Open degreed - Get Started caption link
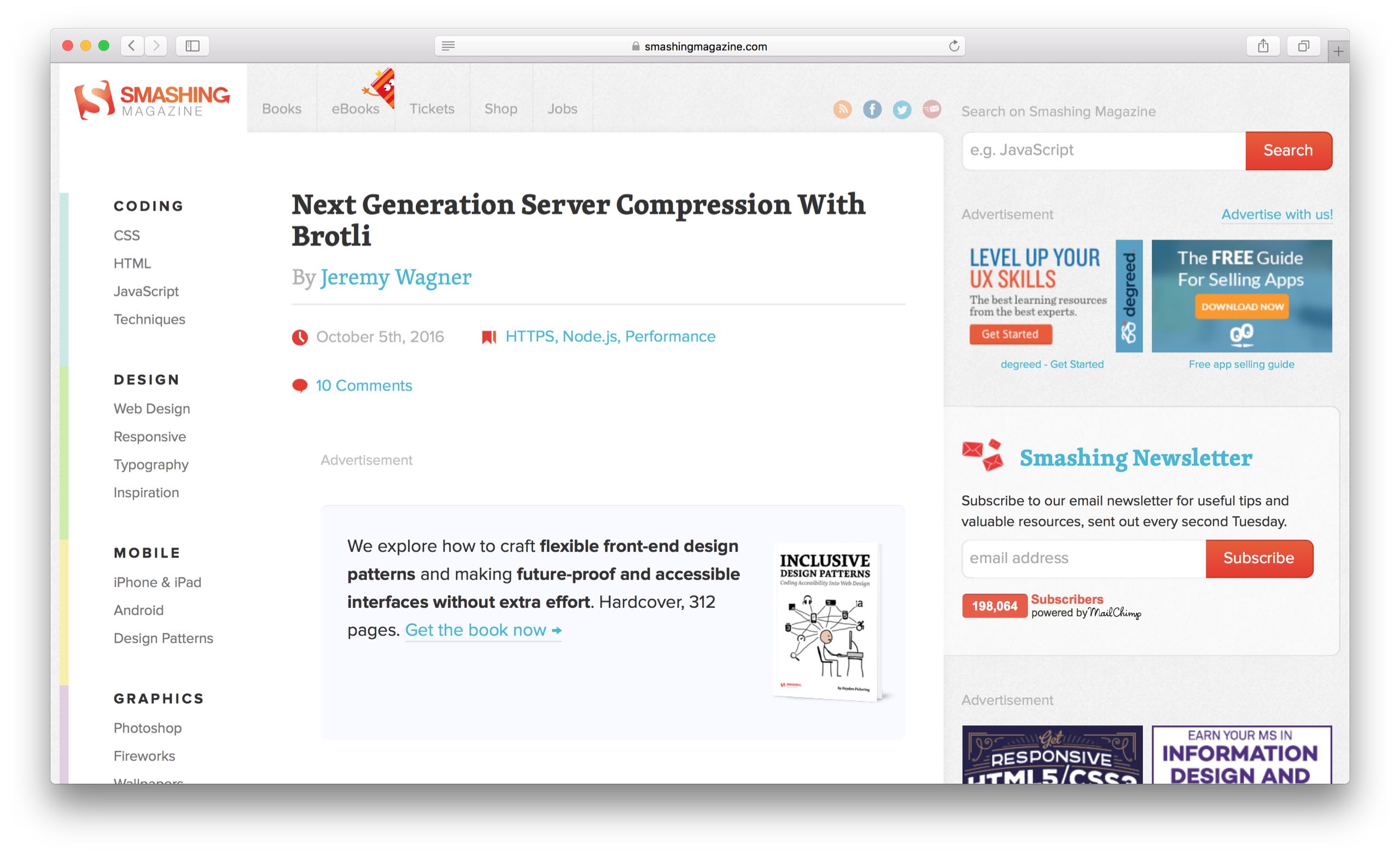This screenshot has width=1400, height=856. 1052,364
